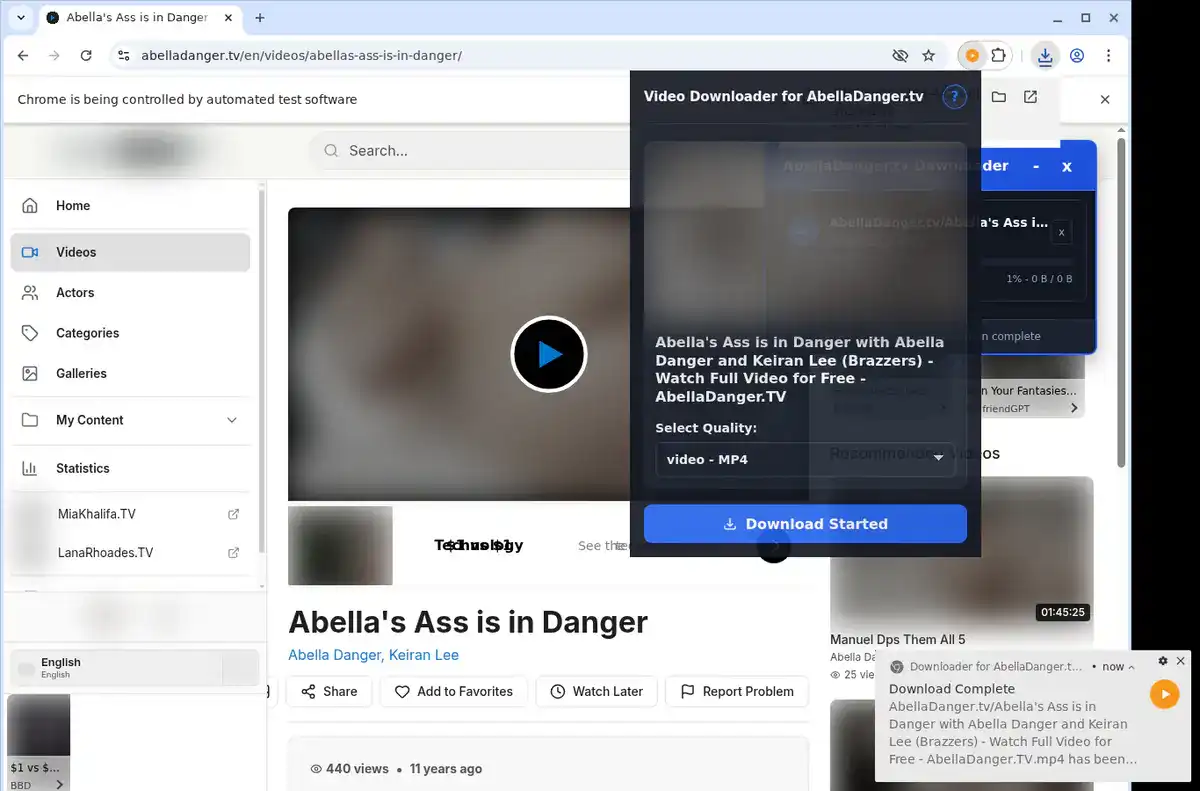Click the Download Started button
This screenshot has width=1200, height=791.
(x=805, y=524)
